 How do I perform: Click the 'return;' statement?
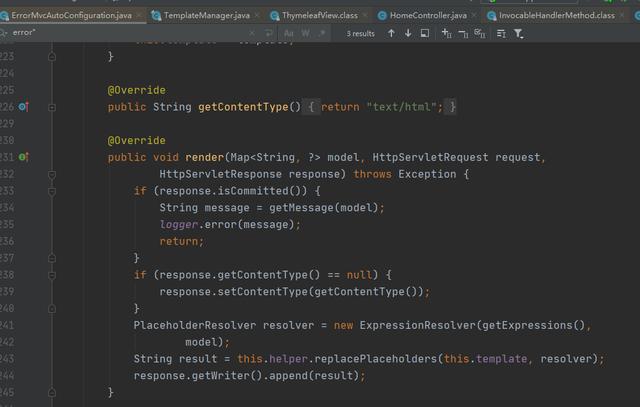point(182,241)
